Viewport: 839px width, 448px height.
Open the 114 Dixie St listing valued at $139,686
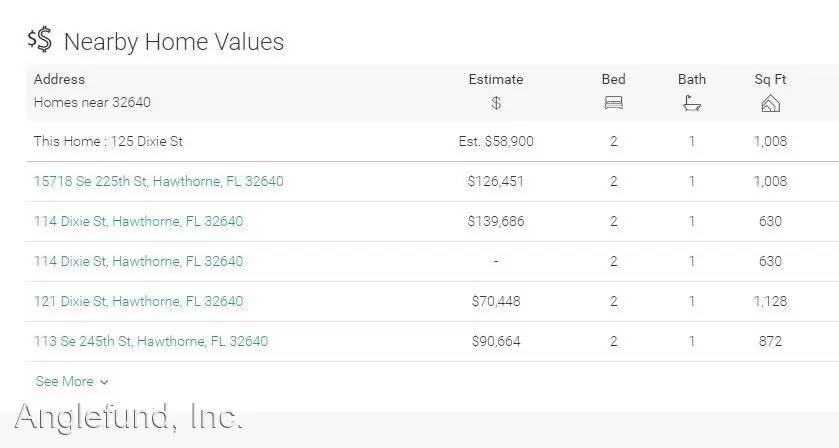coord(138,221)
